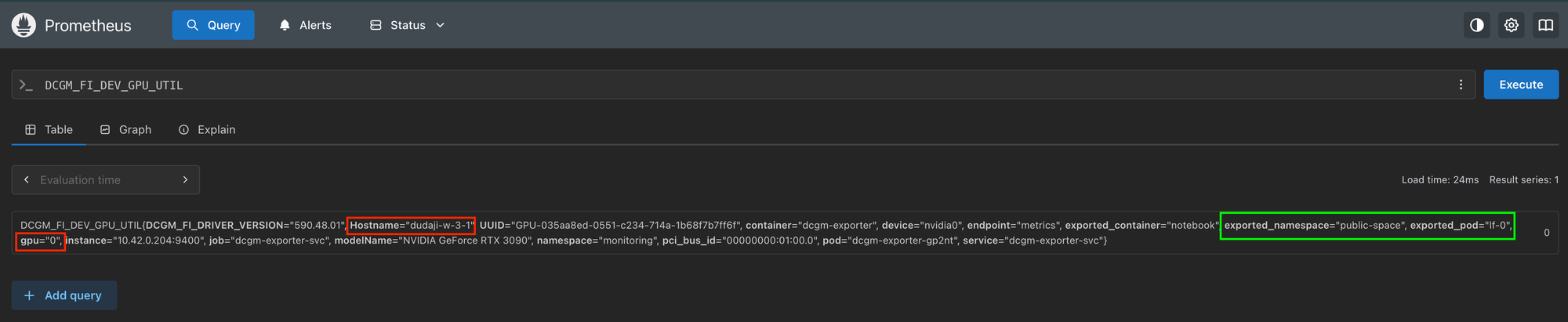This screenshot has width=1568, height=322.
Task: Click the Prometheus title text
Action: point(88,25)
